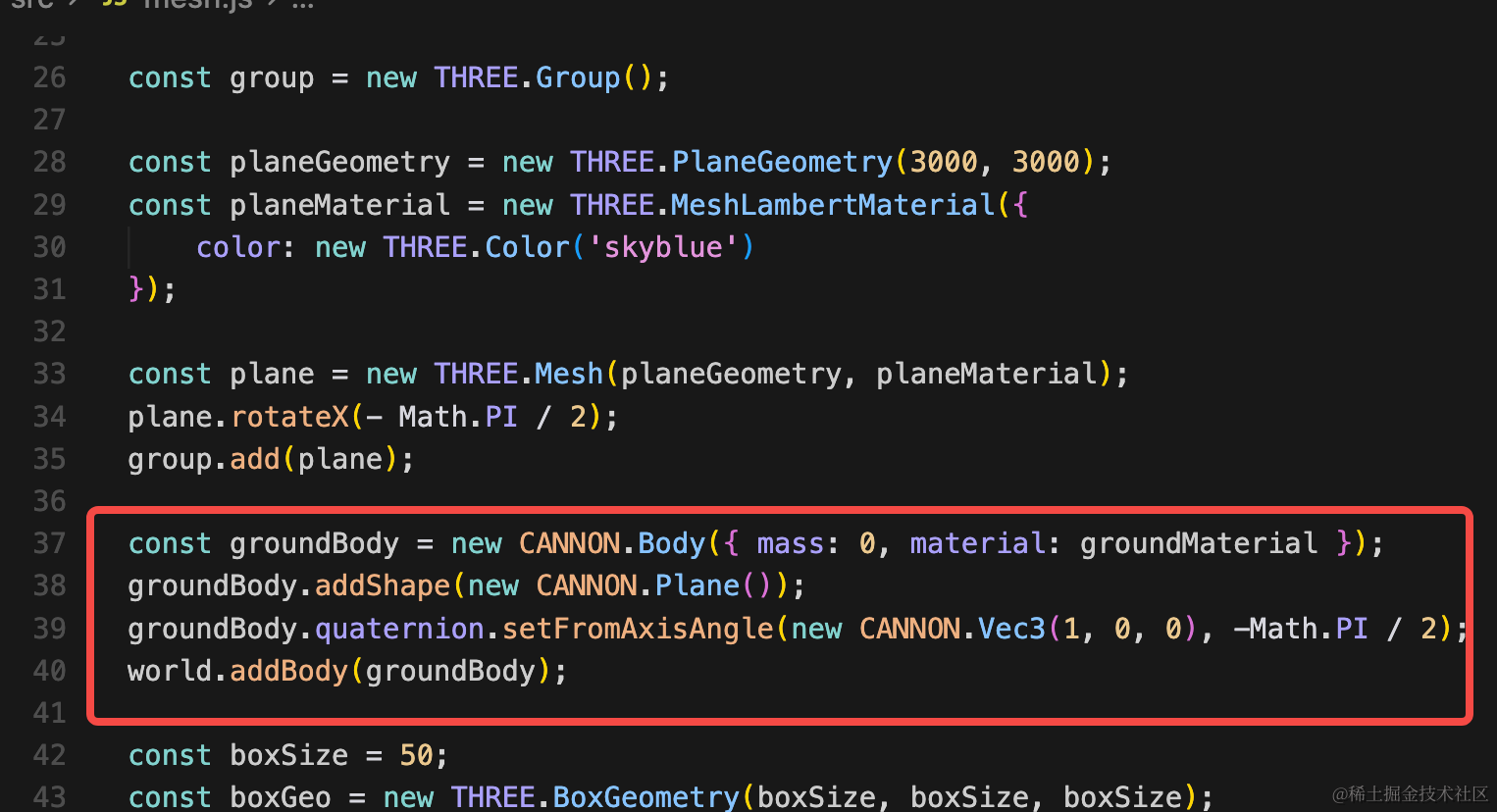This screenshot has height=812, width=1497.
Task: Click line number 40 in gutter
Action: (x=49, y=671)
